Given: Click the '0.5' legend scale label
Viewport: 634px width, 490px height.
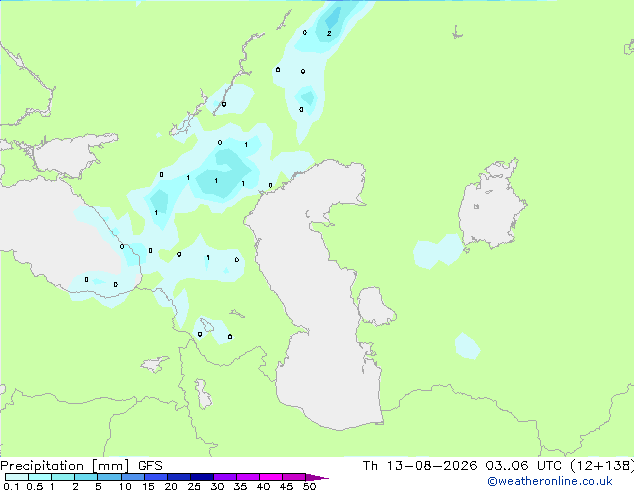Looking at the screenshot, I should 35,486.
